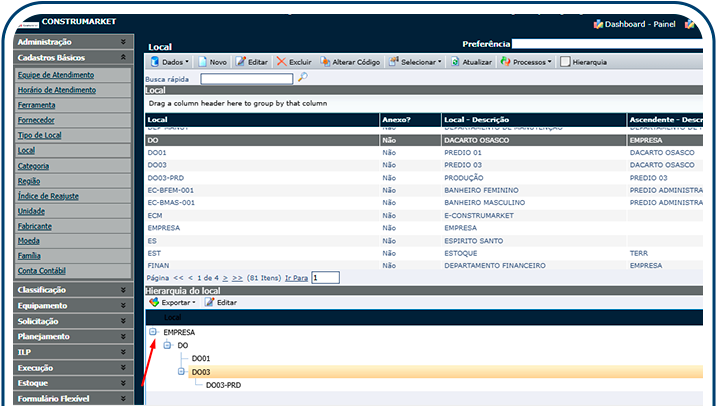
Task: Open the Dashboard - Painel icon
Action: point(599,23)
